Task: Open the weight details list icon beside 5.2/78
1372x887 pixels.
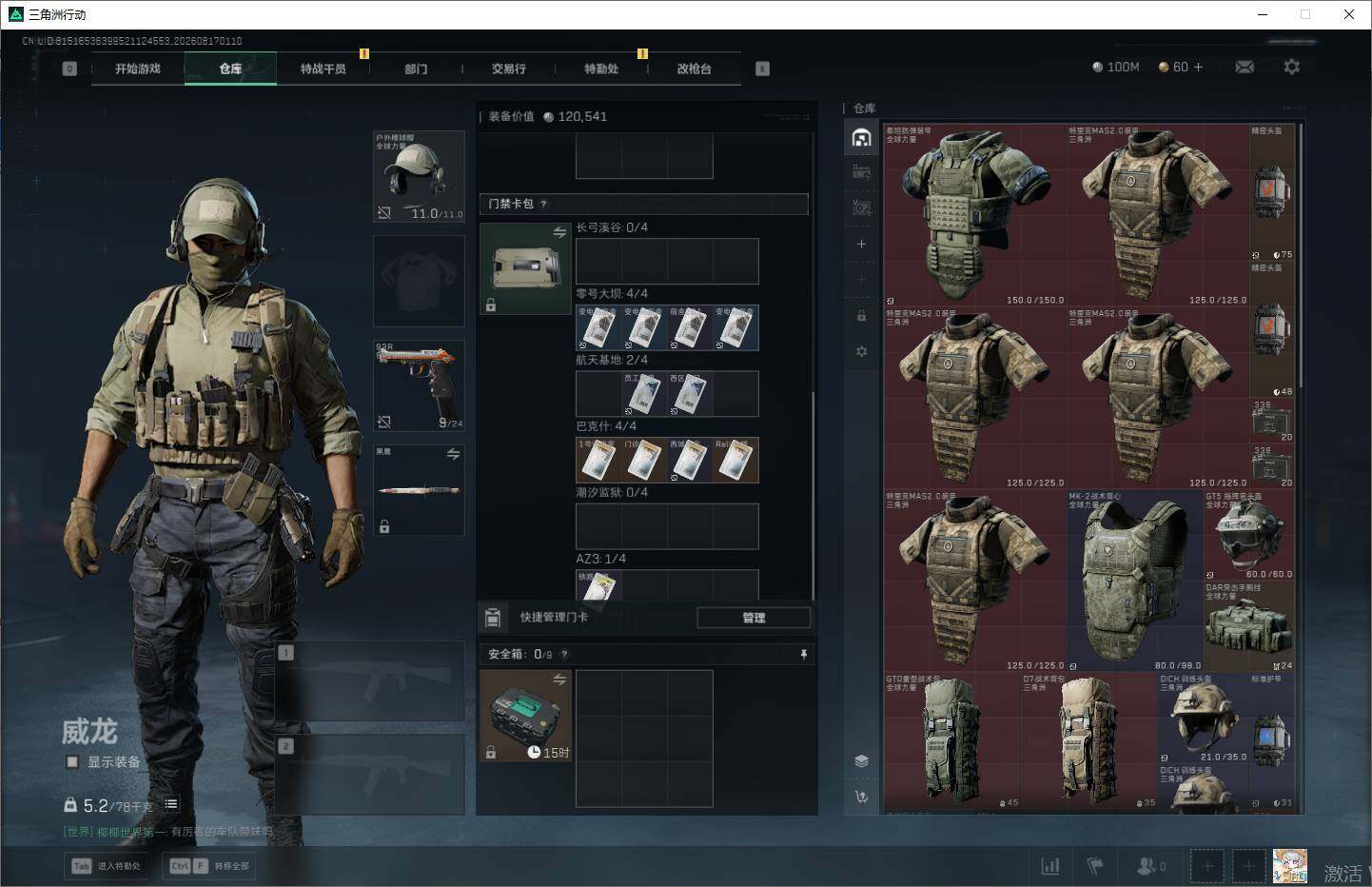Action: click(171, 804)
